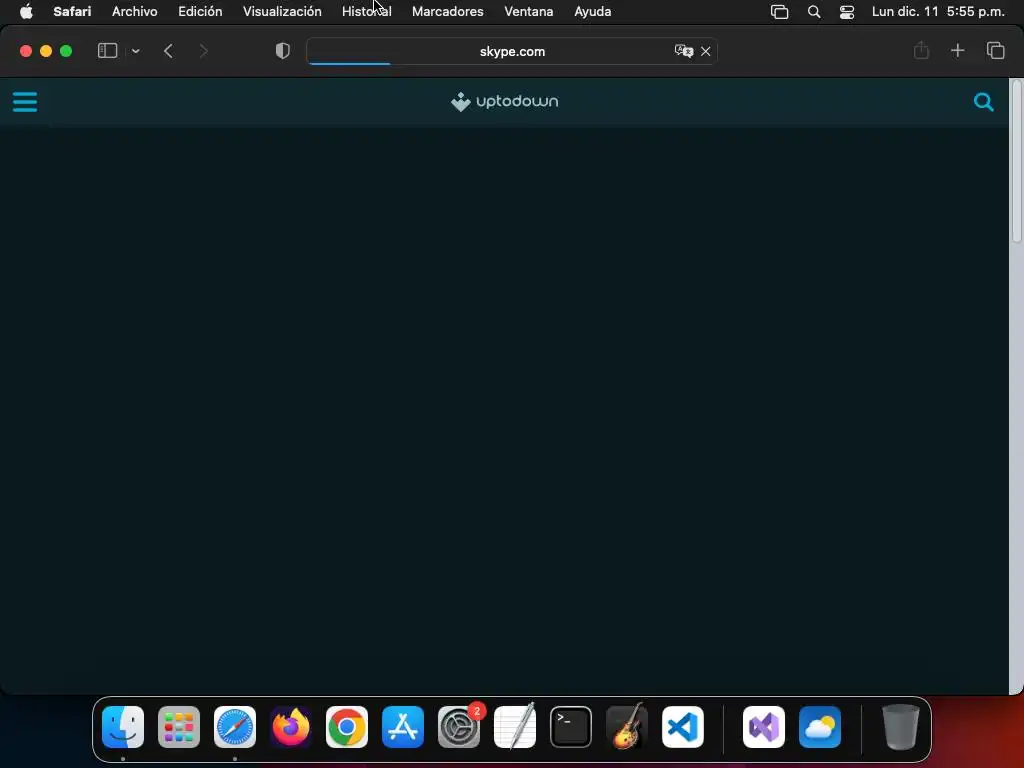This screenshot has width=1024, height=768.
Task: Launch Firefox from the Dock
Action: (291, 726)
